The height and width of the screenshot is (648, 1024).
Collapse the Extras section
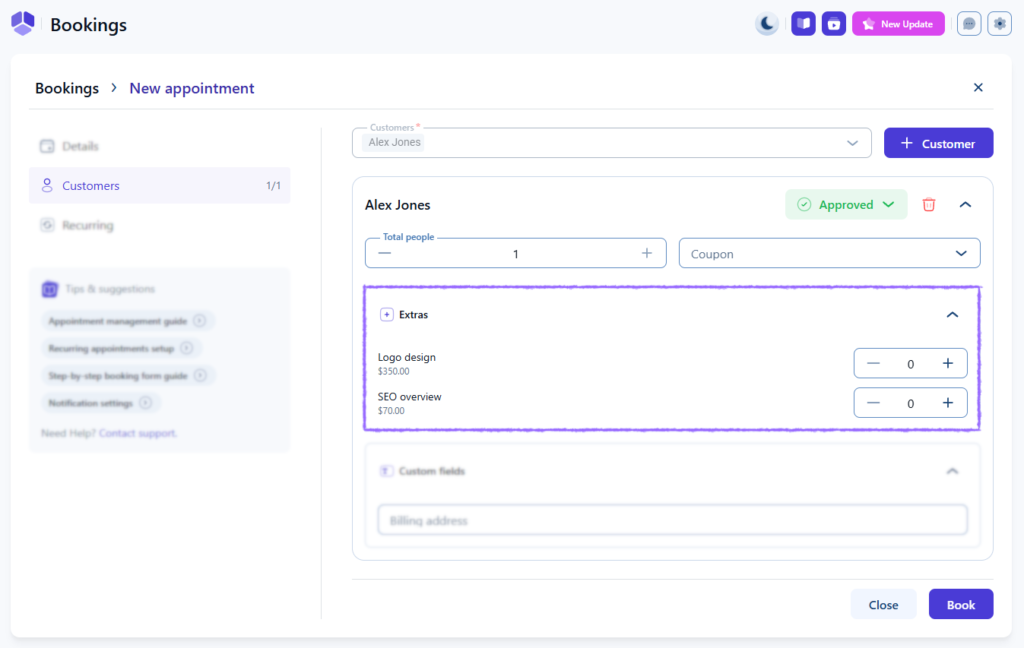click(x=952, y=315)
